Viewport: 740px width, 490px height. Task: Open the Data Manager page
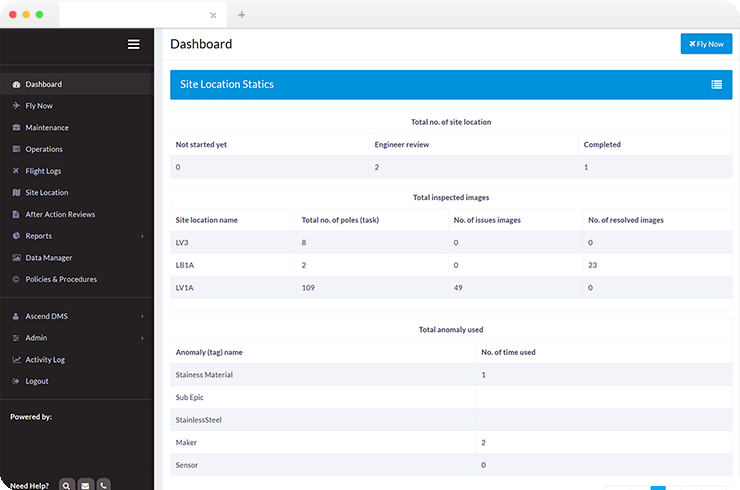click(77, 258)
